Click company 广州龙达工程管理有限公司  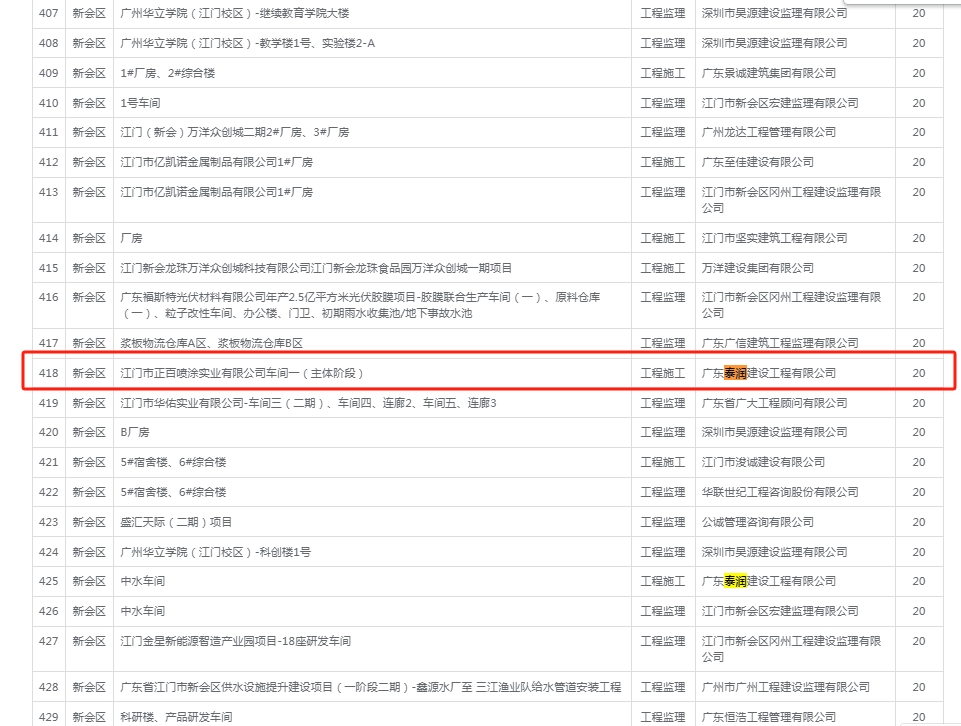pos(769,132)
